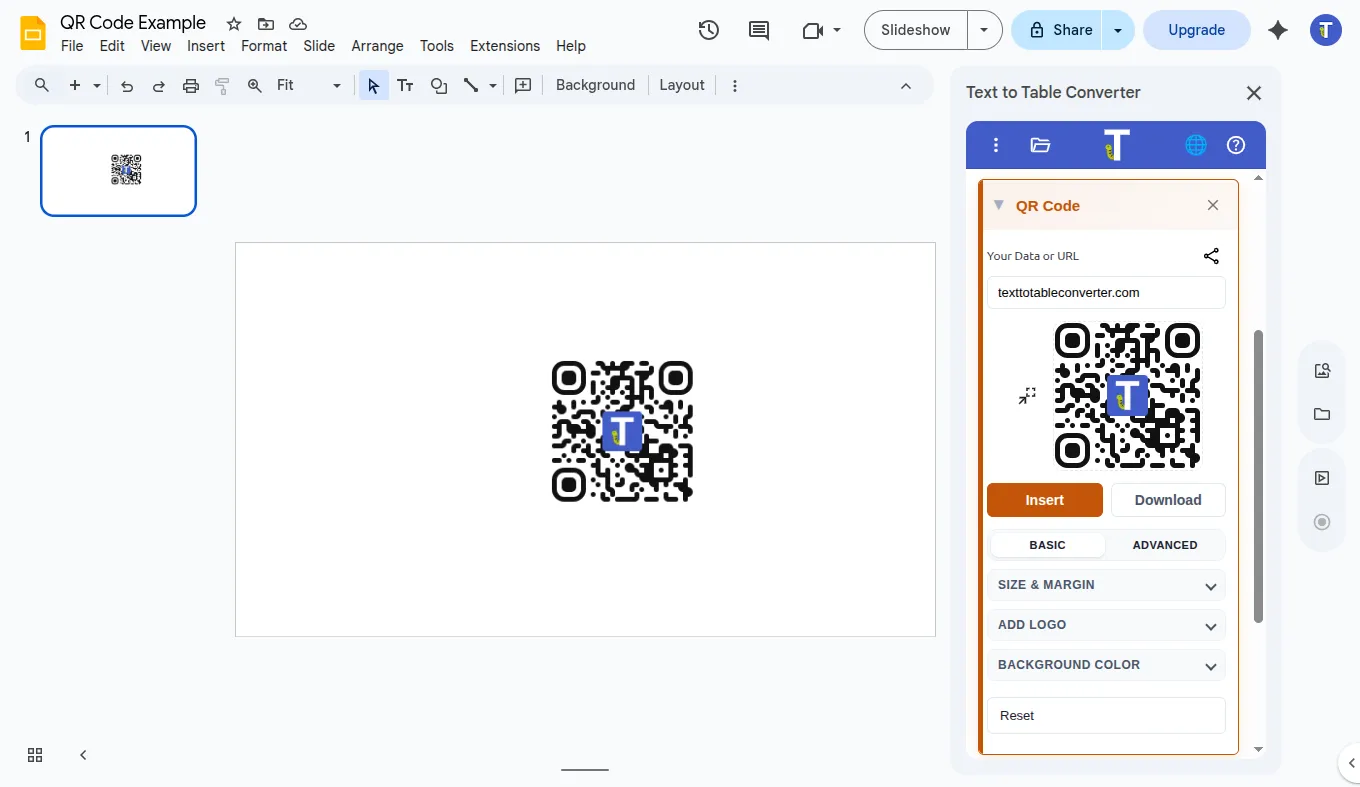This screenshot has height=787, width=1360.
Task: Open the Extensions menu
Action: (x=504, y=46)
